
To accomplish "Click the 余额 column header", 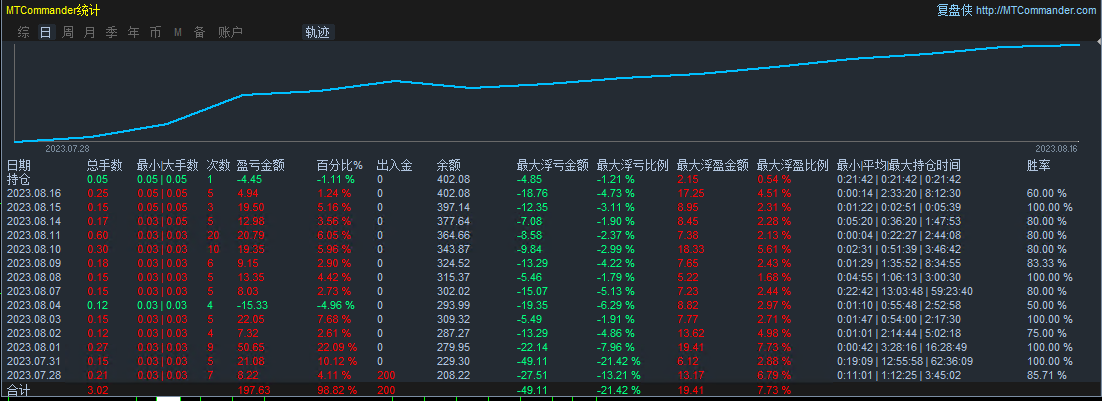I will 448,165.
